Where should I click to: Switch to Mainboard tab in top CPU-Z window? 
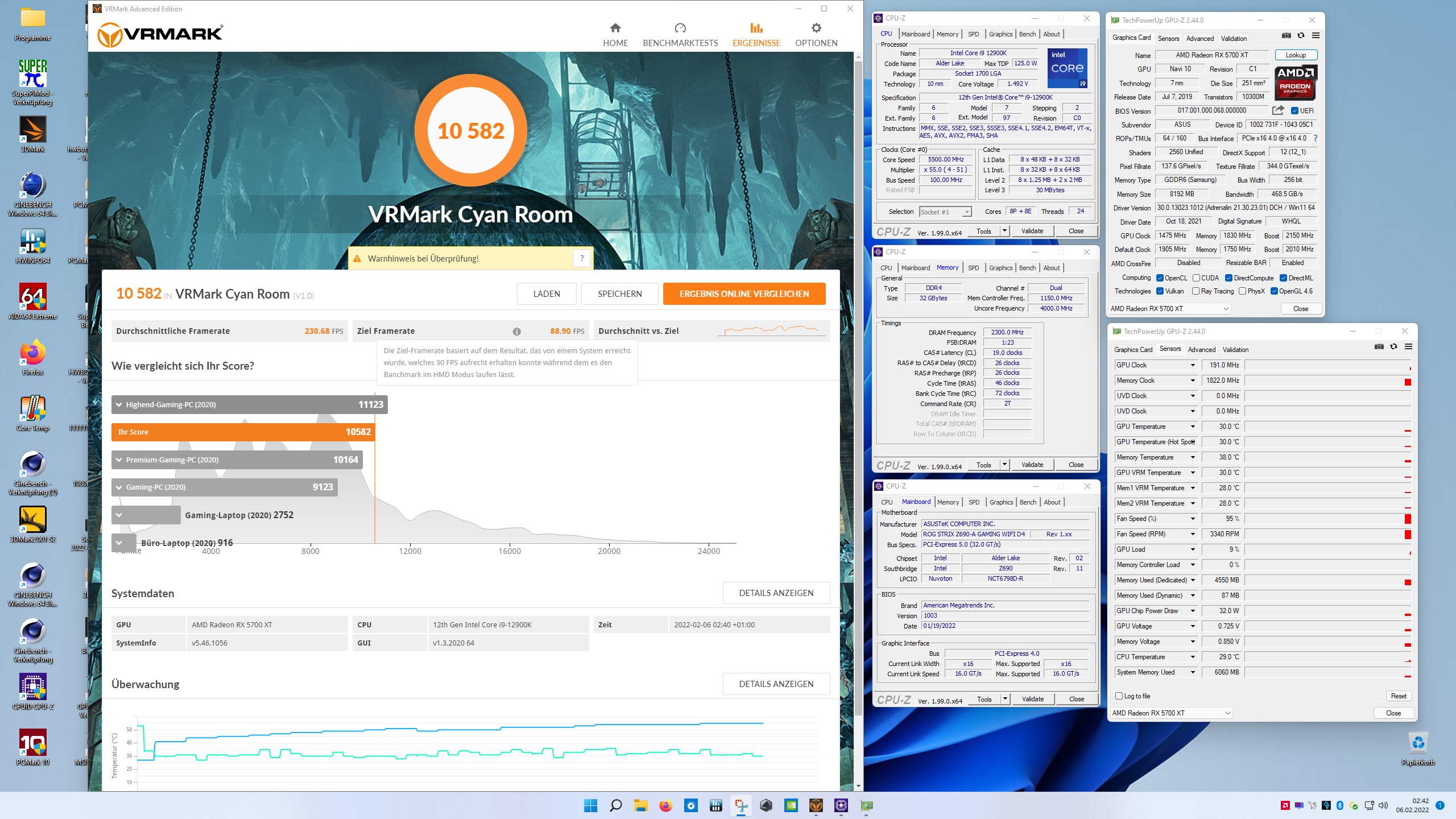(x=916, y=34)
